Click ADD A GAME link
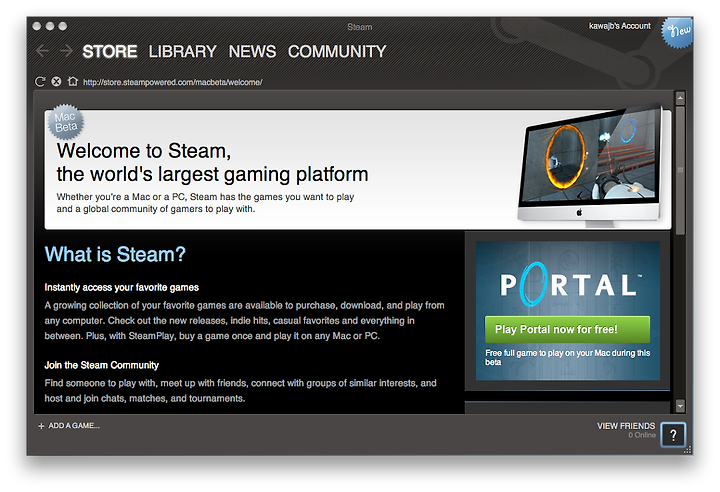 (74, 426)
